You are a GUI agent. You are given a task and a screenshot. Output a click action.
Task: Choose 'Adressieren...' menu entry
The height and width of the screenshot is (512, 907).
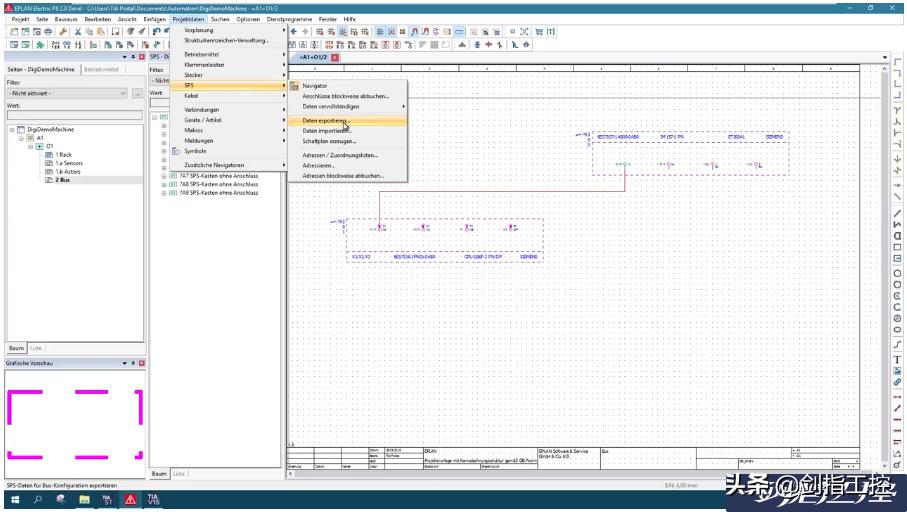tap(347, 166)
